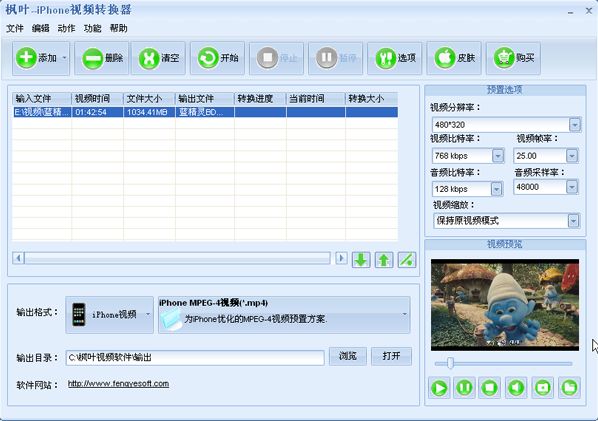Click the greyed 暂停 (Pause) toolbar button

point(336,58)
